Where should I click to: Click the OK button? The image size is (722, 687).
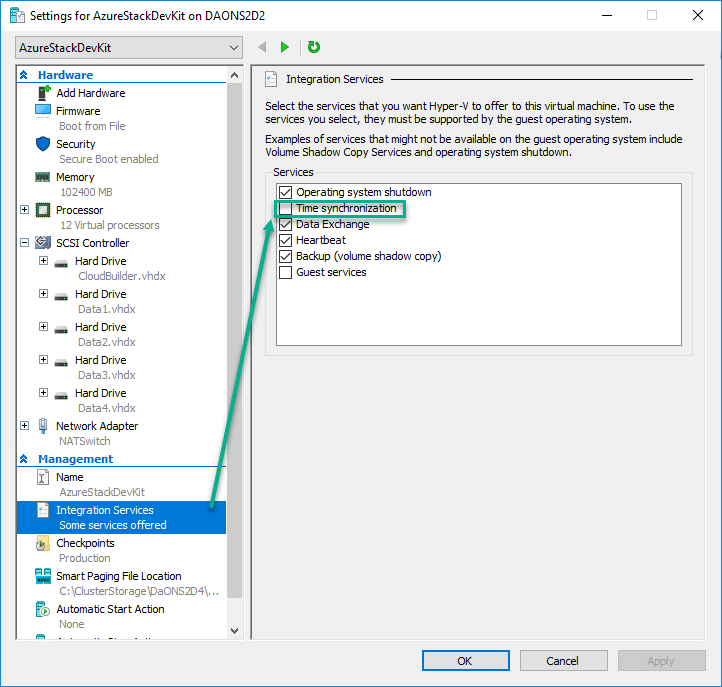466,661
